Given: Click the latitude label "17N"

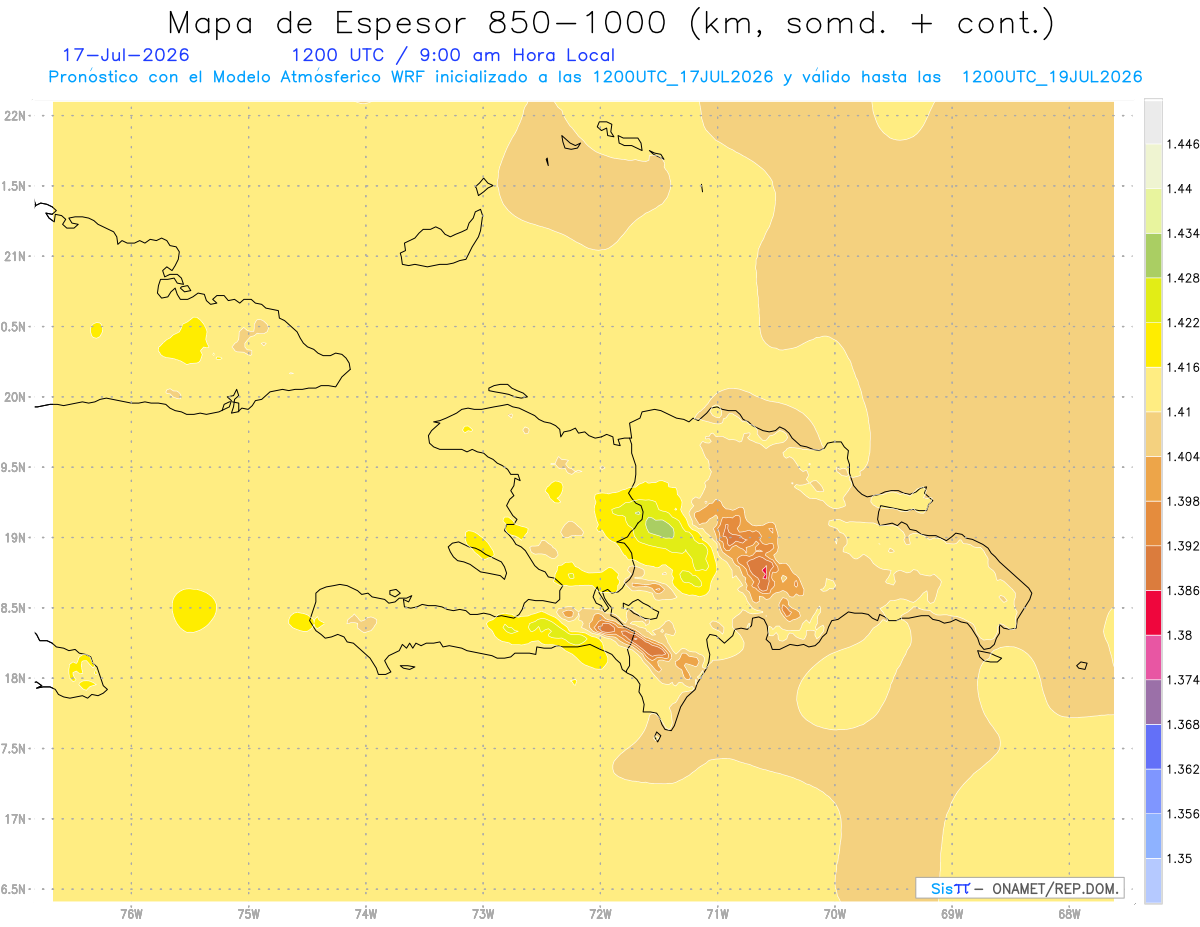Looking at the screenshot, I should pos(15,819).
